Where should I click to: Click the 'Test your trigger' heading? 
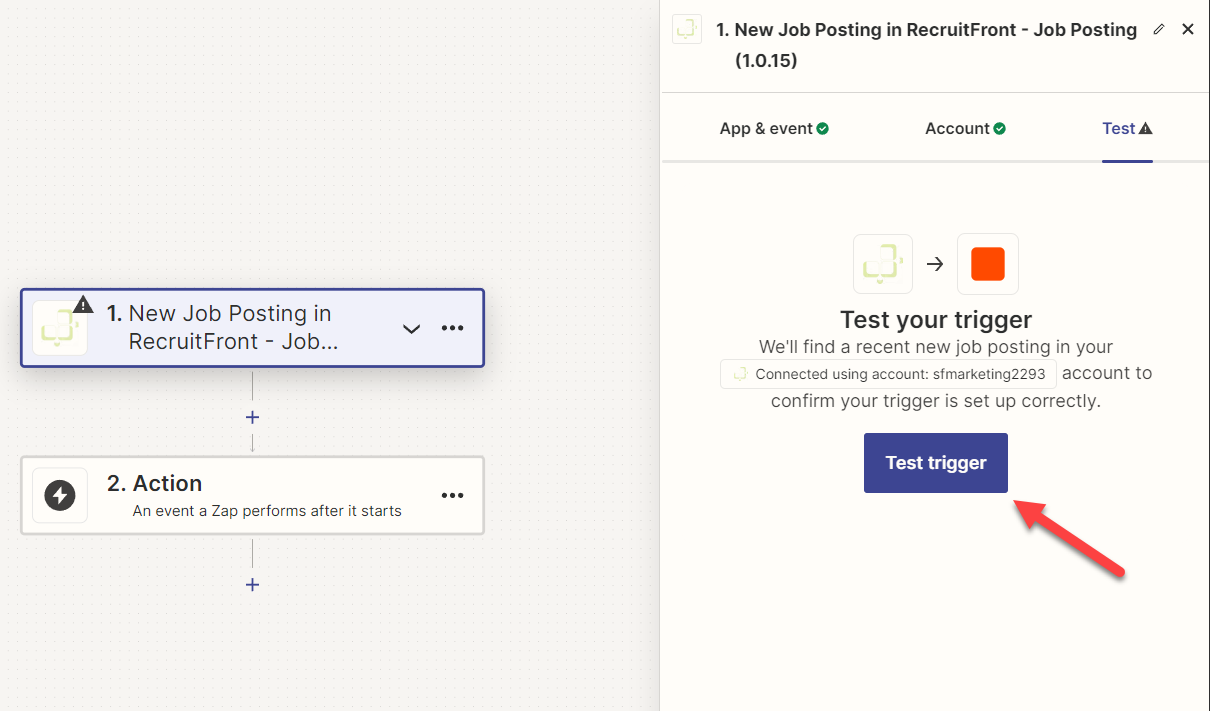(x=936, y=320)
